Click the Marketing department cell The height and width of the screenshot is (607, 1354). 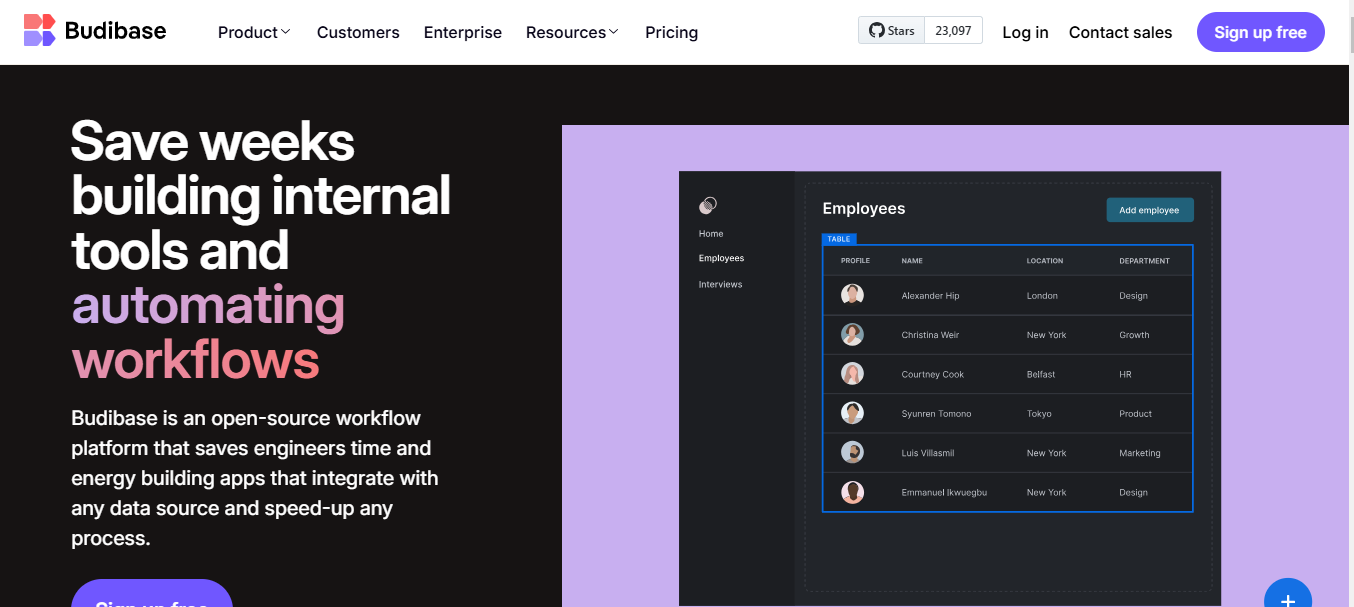click(1140, 453)
